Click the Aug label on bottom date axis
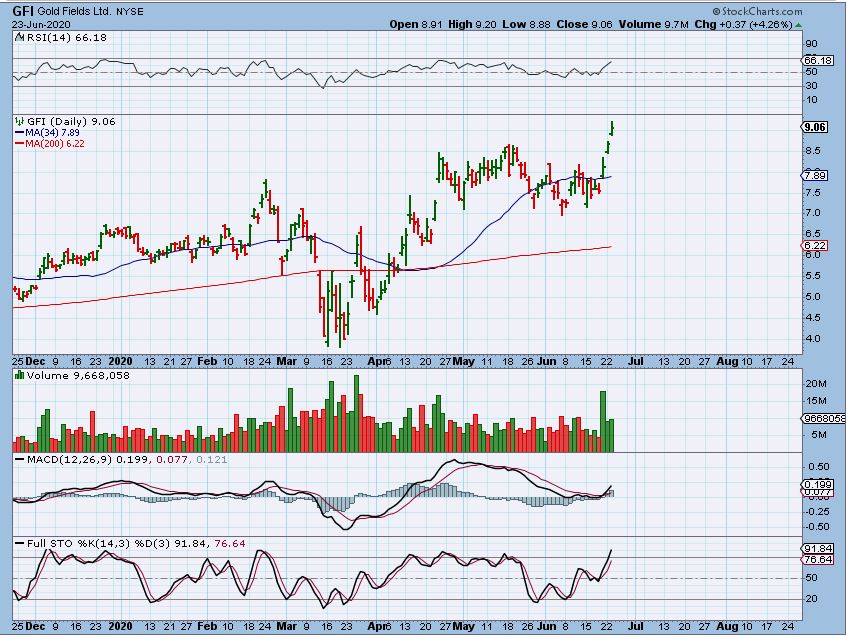The width and height of the screenshot is (847, 637). (x=727, y=626)
